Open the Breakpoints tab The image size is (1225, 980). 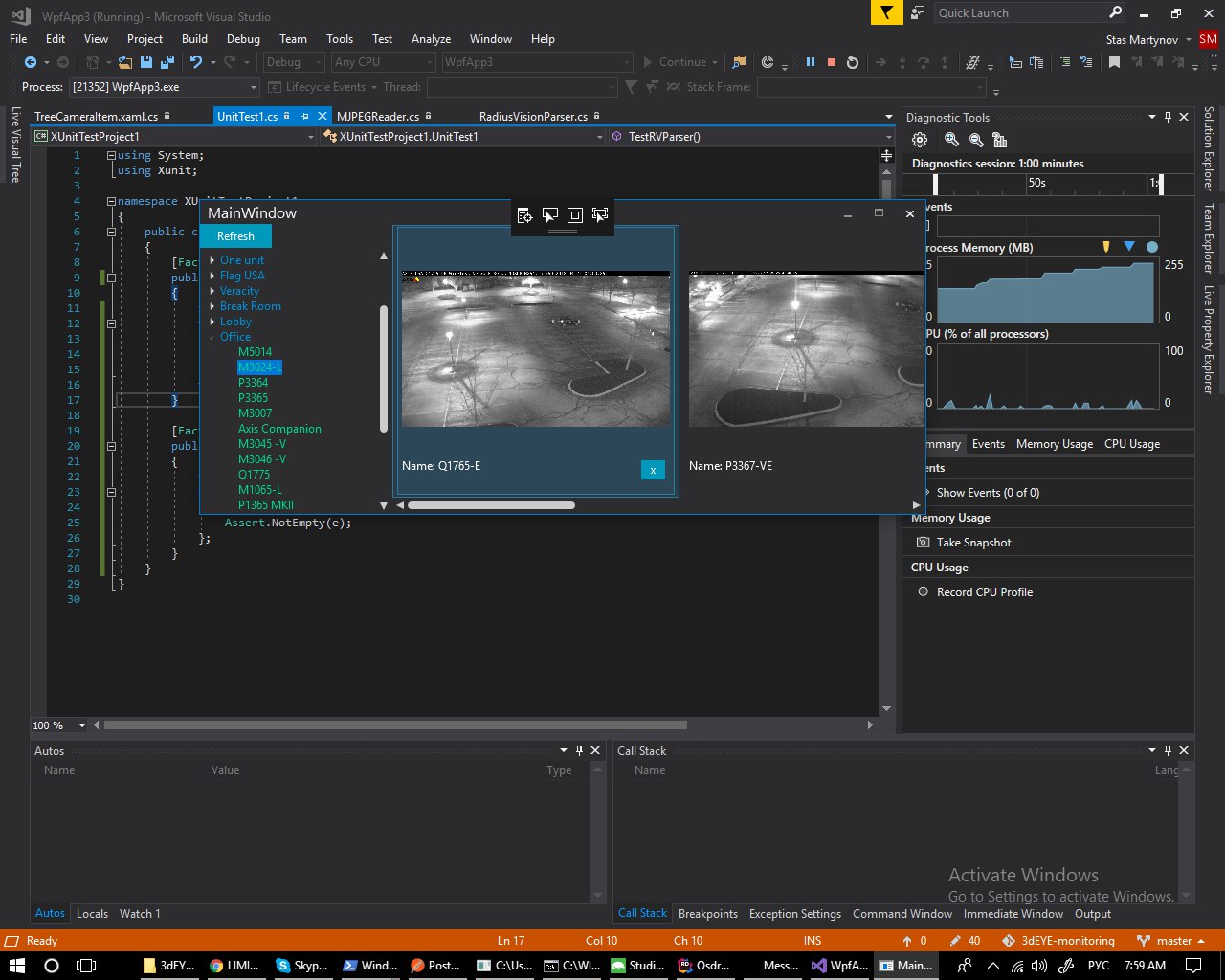tap(708, 914)
